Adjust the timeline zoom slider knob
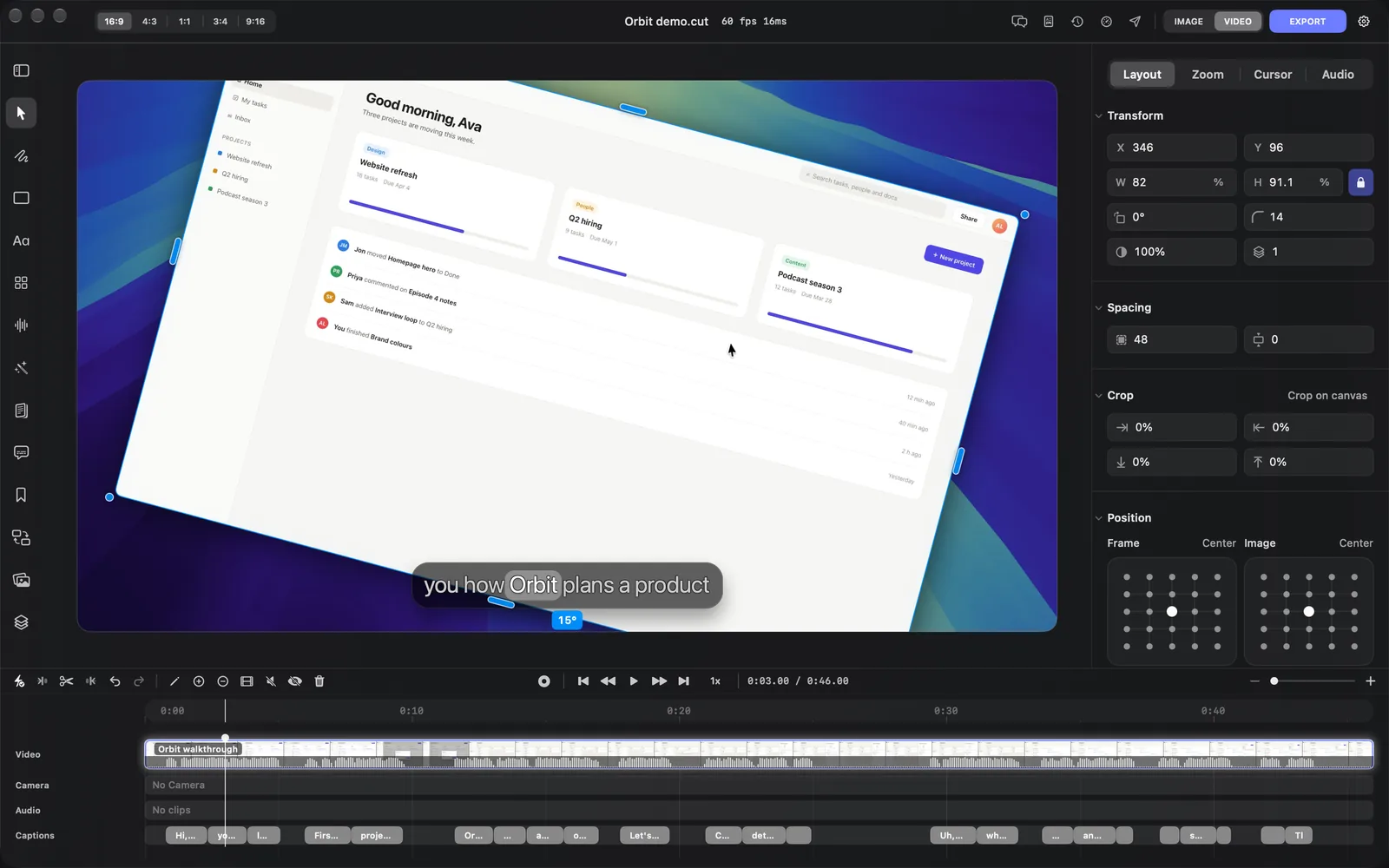This screenshot has width=1389, height=868. (1274, 681)
